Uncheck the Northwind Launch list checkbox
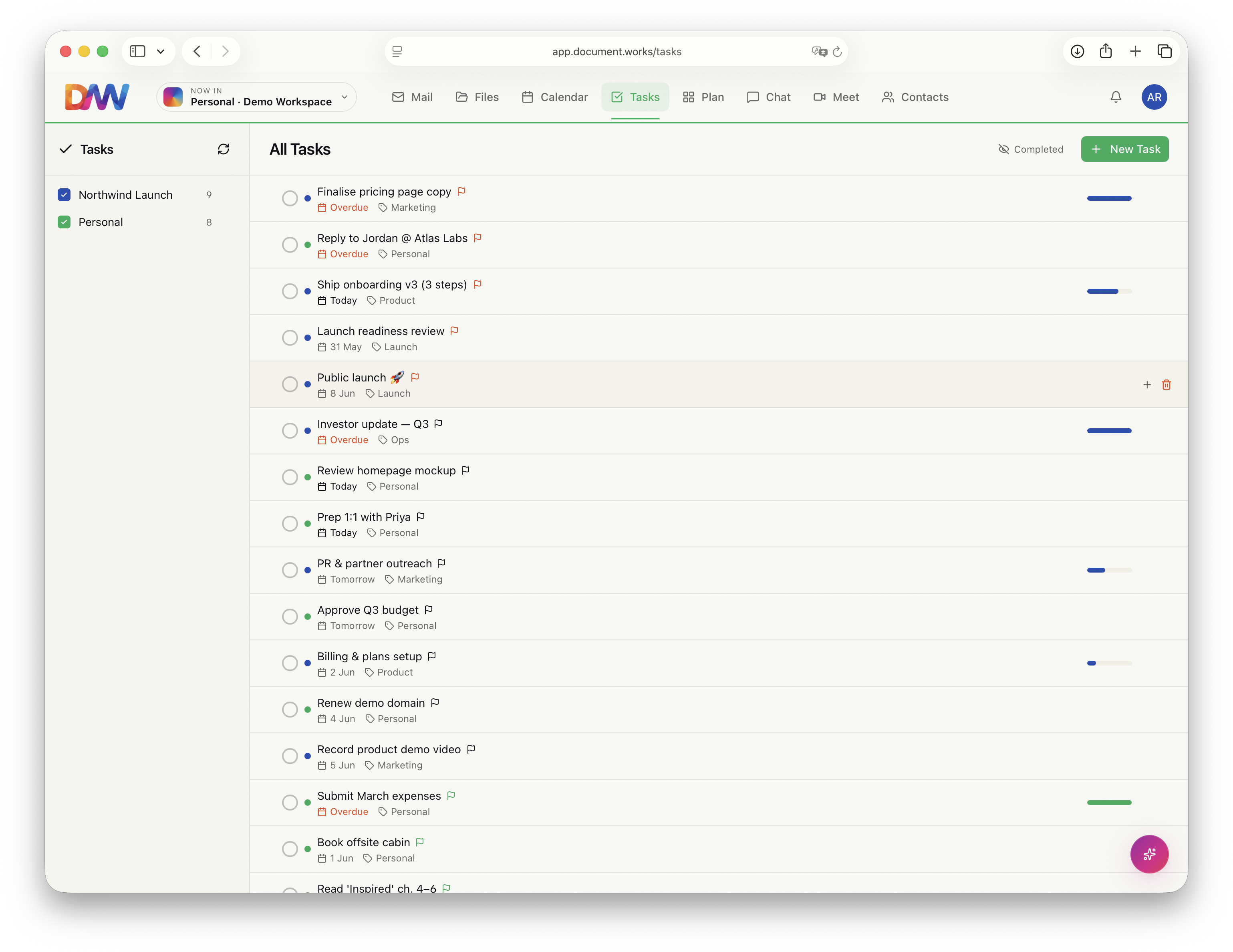The image size is (1233, 952). [x=64, y=195]
